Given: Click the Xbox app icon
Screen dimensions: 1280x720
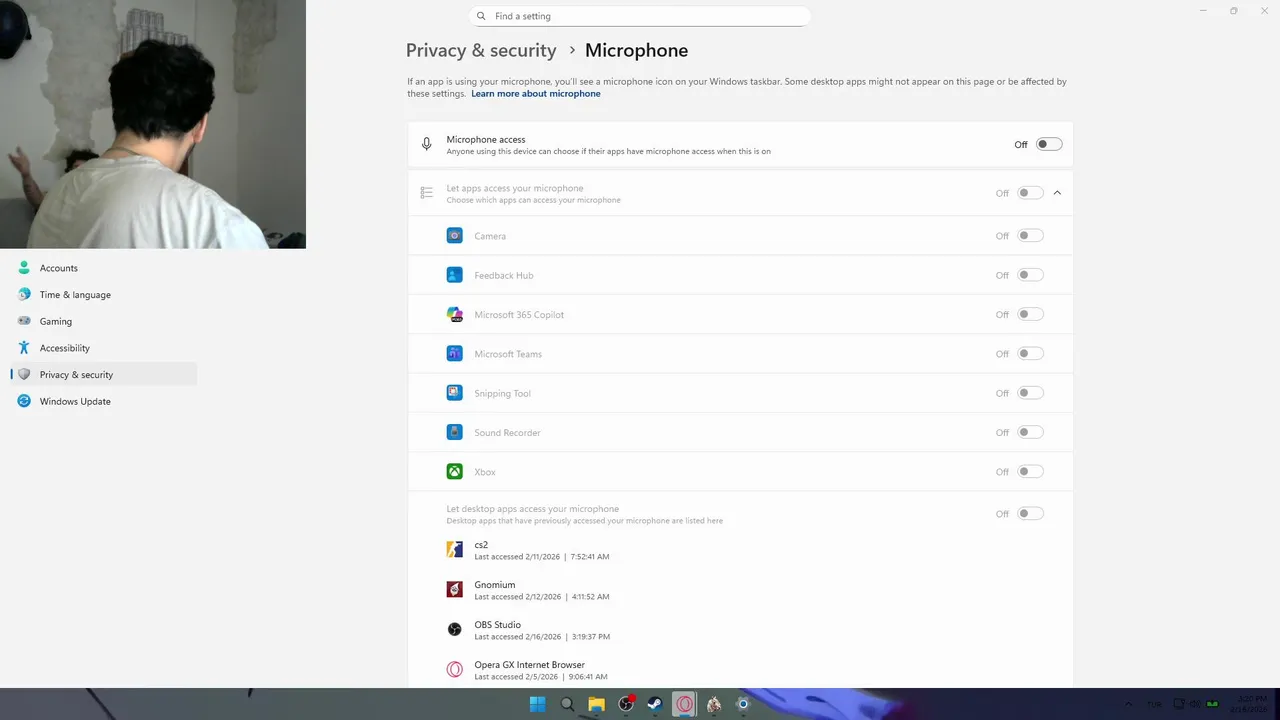Looking at the screenshot, I should click(455, 472).
